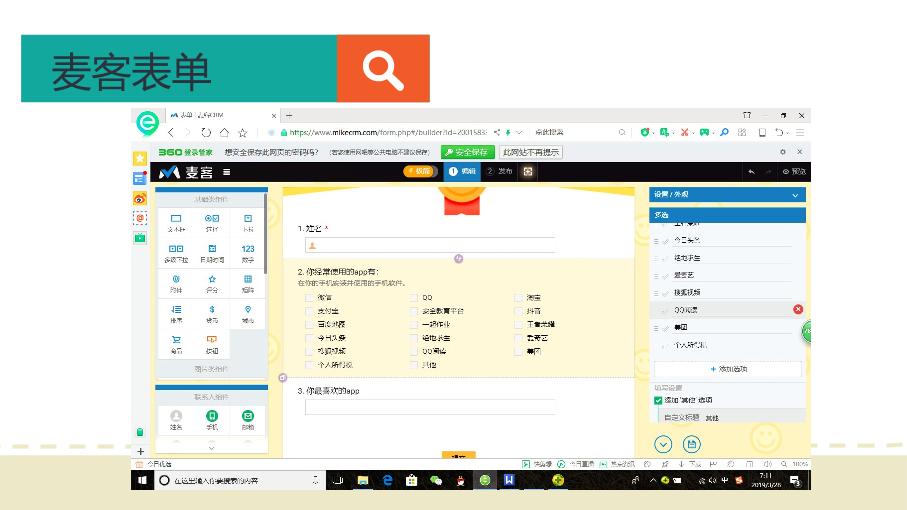Add the matrix grid component

[x=248, y=283]
